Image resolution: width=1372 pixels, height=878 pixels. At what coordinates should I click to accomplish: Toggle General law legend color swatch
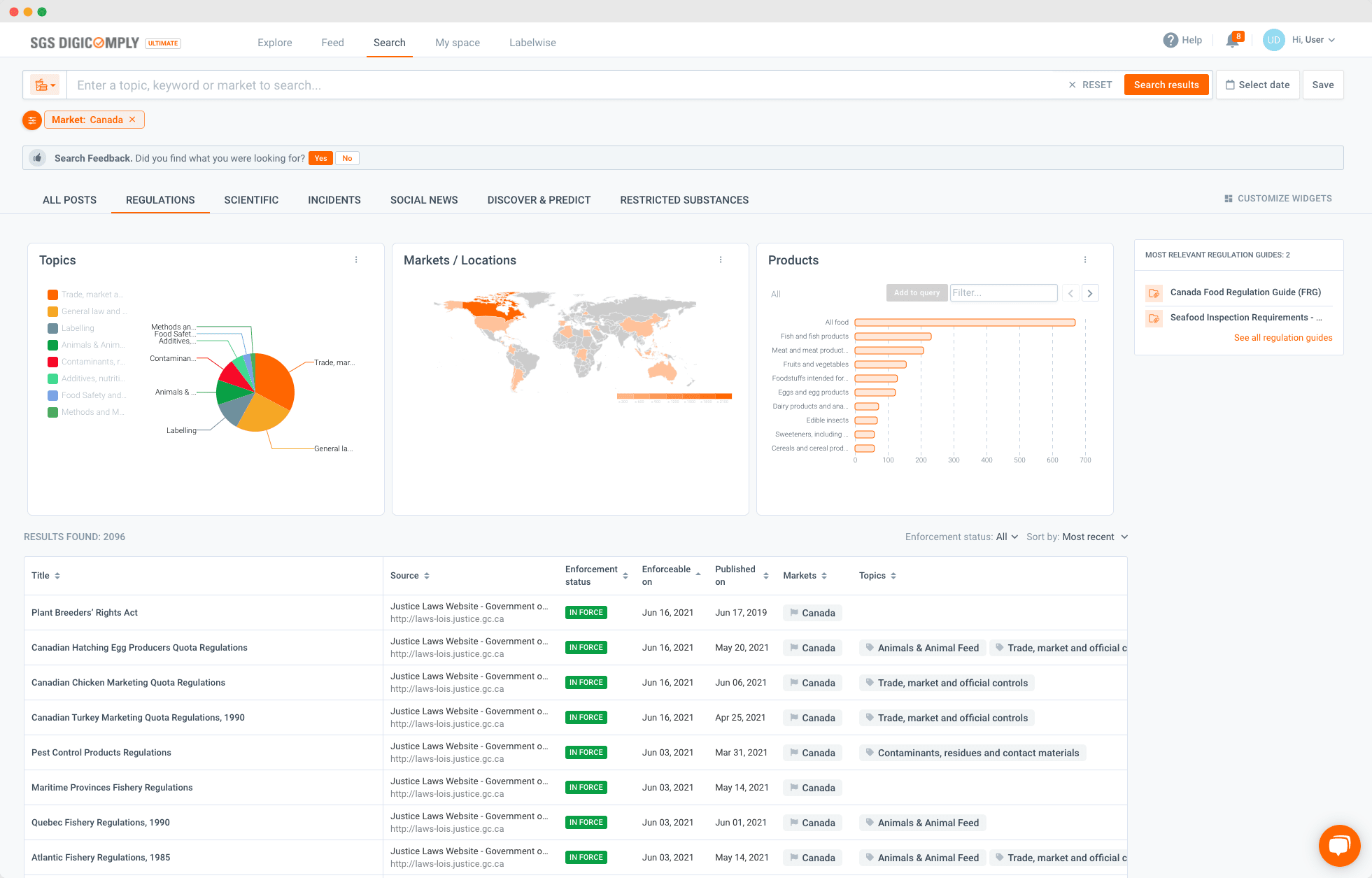coord(52,311)
